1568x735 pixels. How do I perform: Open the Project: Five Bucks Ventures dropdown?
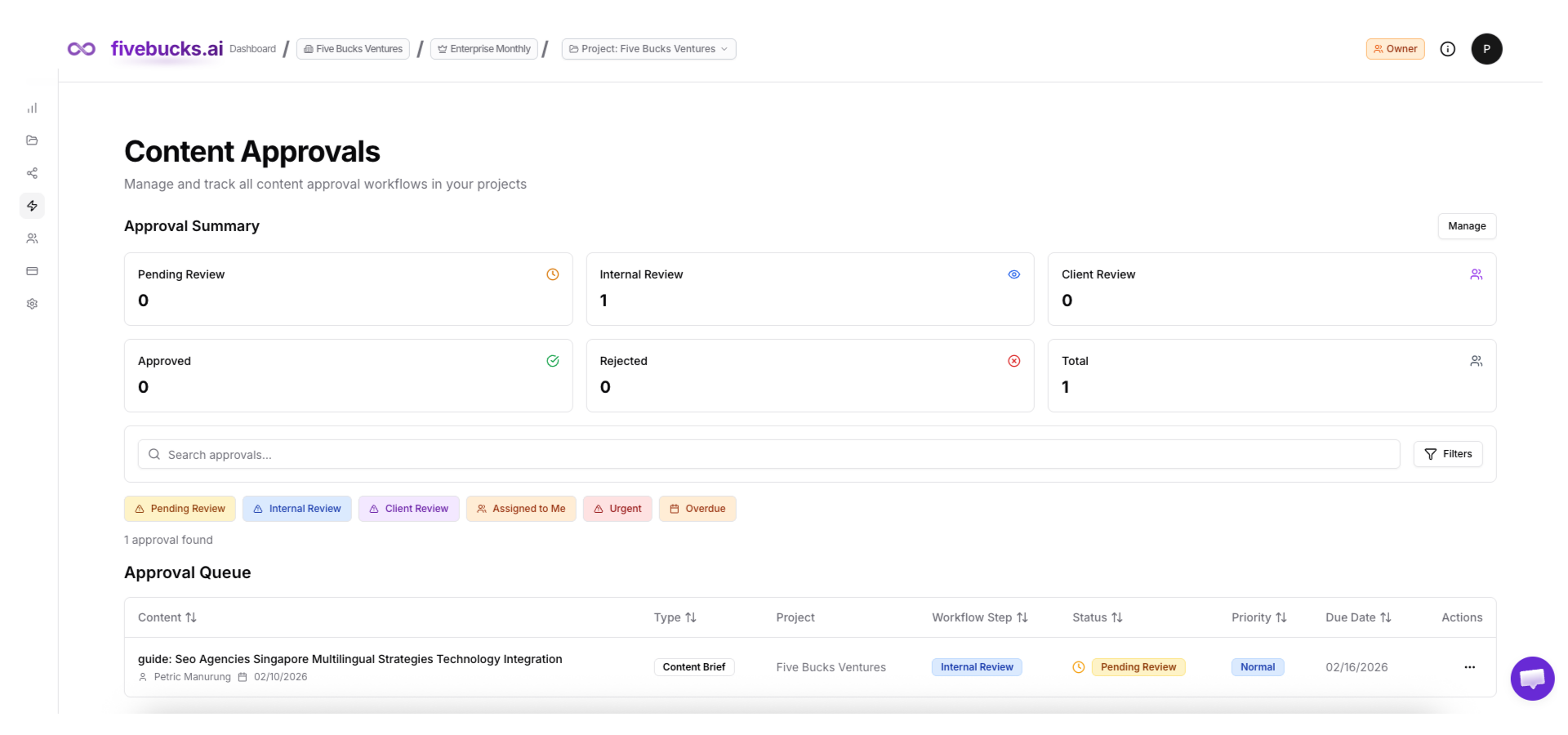pos(648,49)
